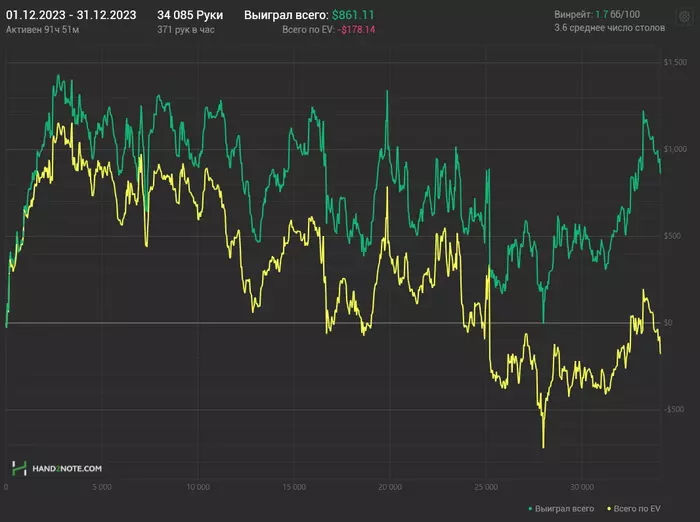This screenshot has width=700, height=522.
Task: Click the 5 000 mark on the x-axis
Action: click(102, 488)
